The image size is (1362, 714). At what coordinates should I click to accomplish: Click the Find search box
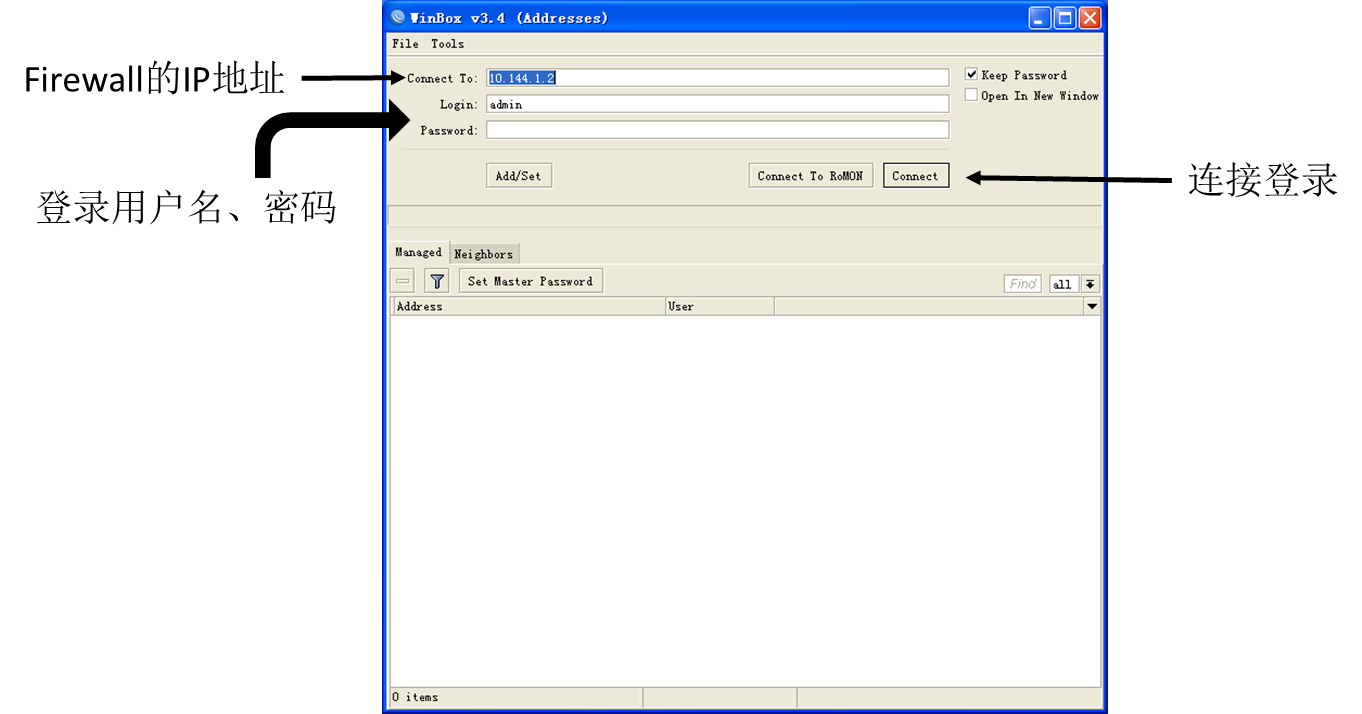[1022, 284]
